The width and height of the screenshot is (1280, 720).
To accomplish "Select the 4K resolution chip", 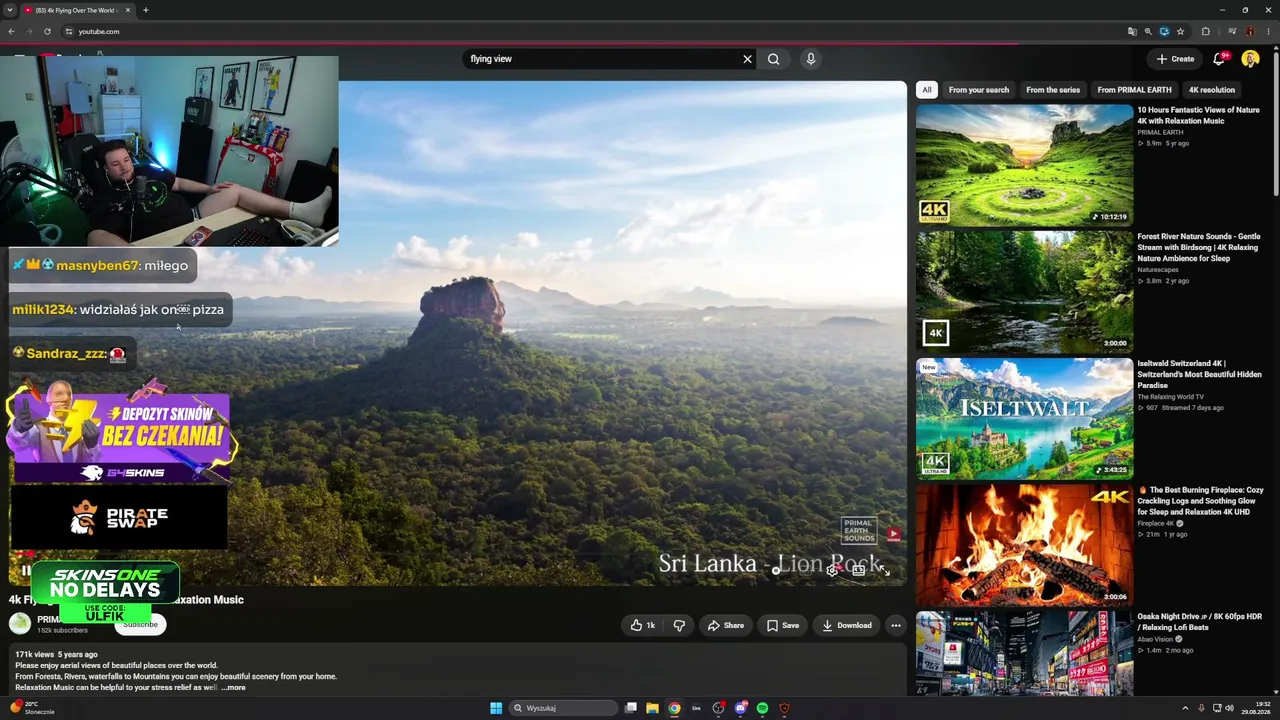I will tap(1212, 90).
